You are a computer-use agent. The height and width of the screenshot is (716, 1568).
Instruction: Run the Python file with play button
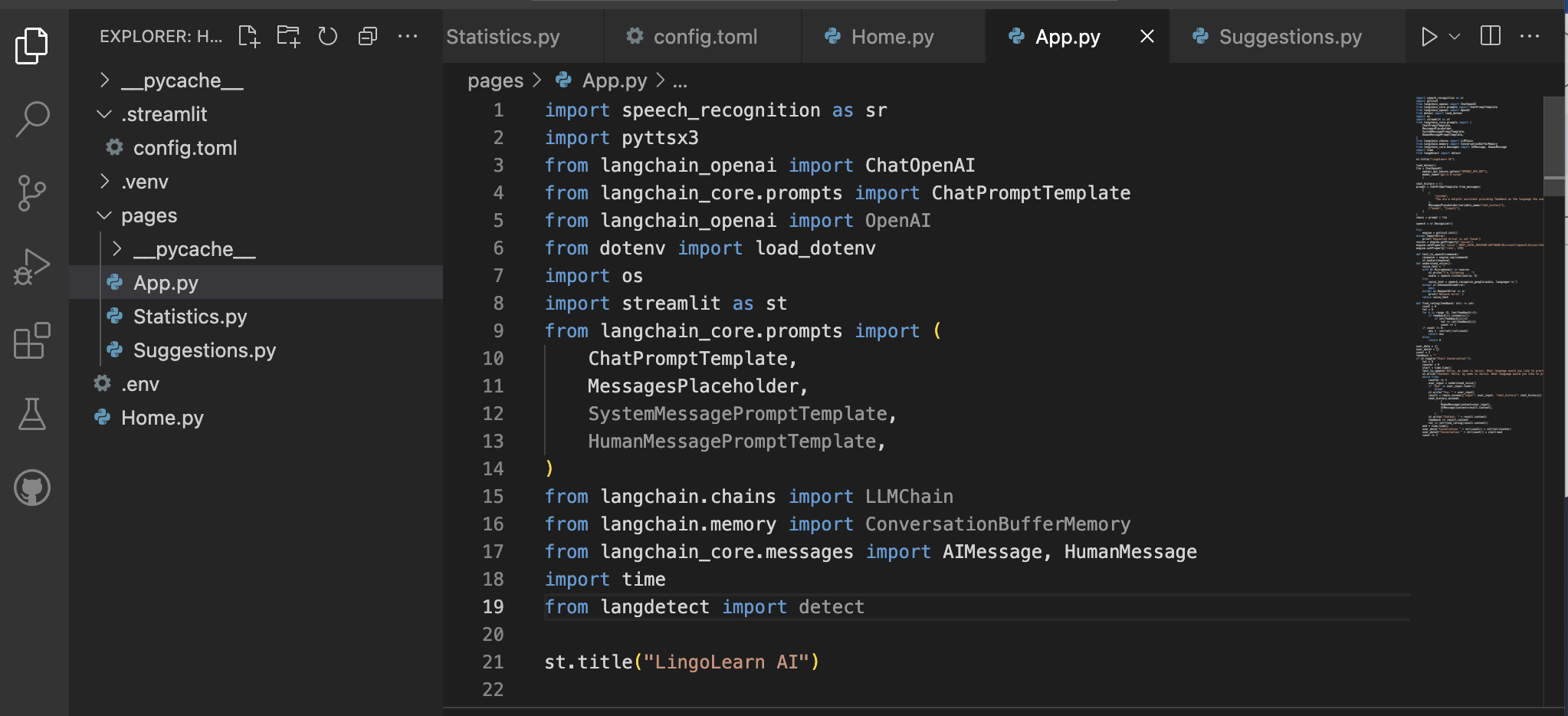[1429, 36]
